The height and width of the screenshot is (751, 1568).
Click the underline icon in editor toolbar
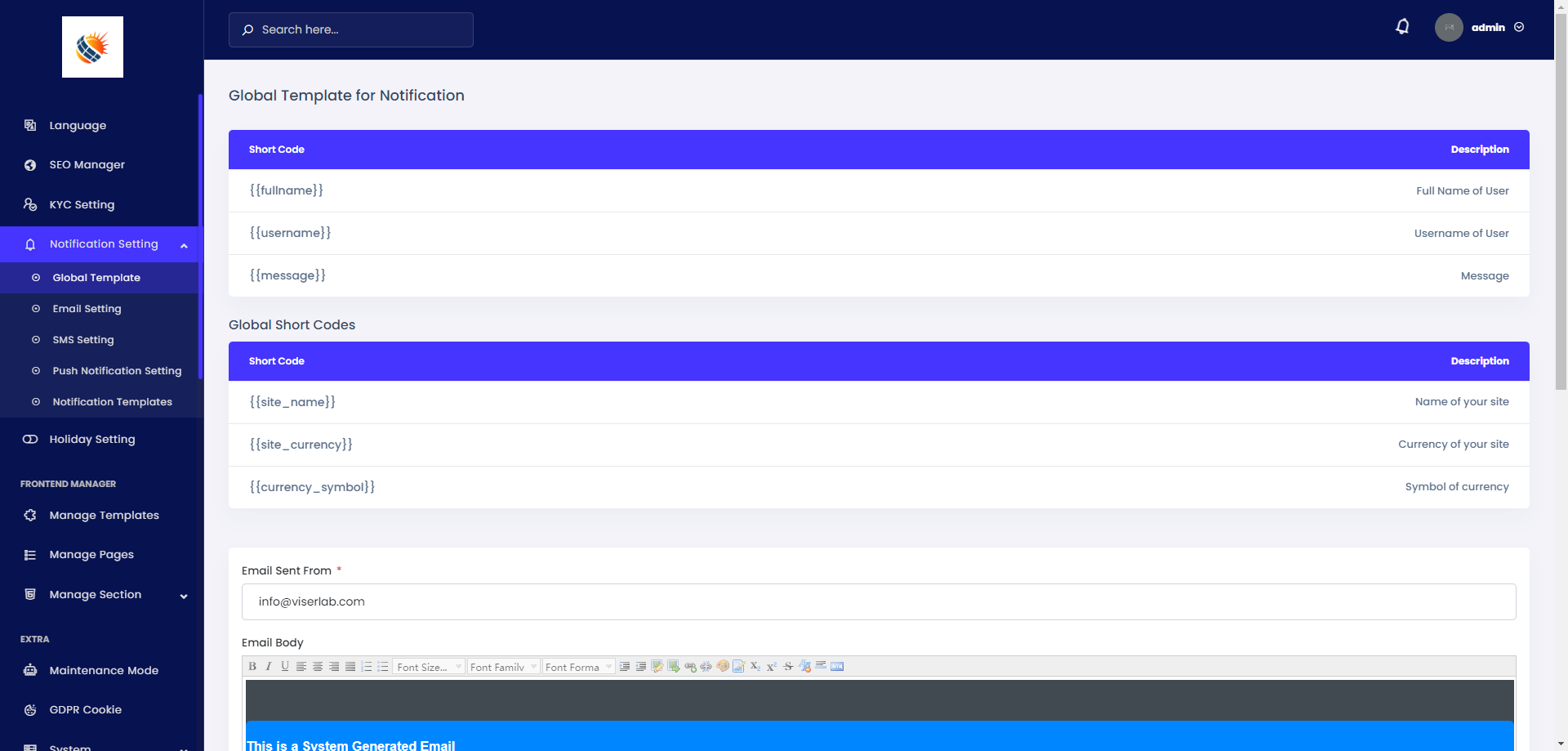285,667
